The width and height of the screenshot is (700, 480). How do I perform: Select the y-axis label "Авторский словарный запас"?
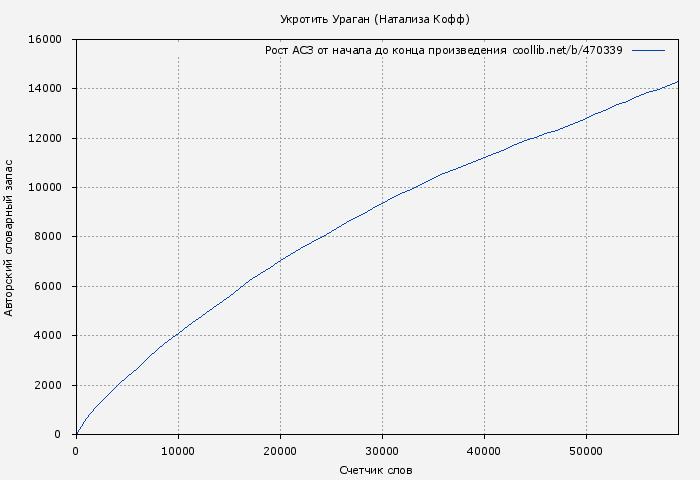click(10, 237)
